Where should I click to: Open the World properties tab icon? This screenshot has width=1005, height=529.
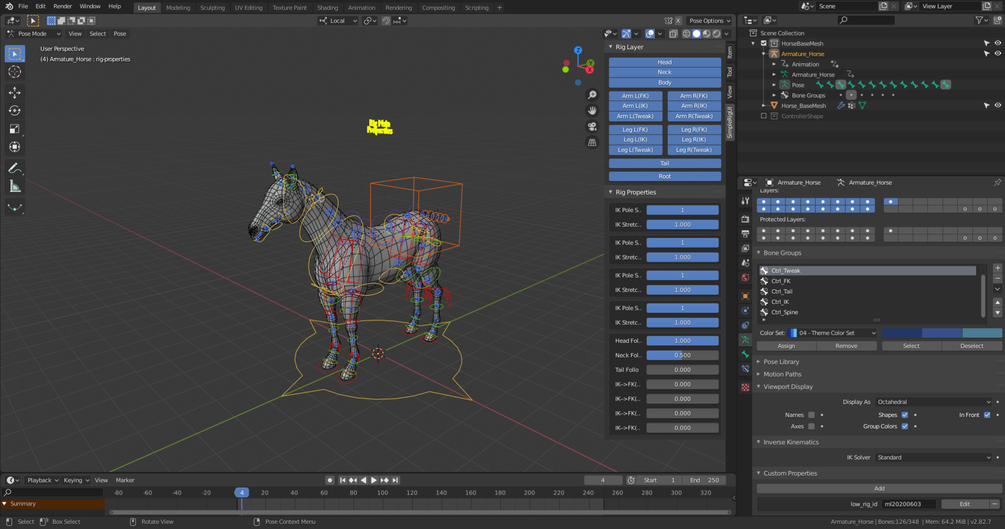(x=745, y=278)
